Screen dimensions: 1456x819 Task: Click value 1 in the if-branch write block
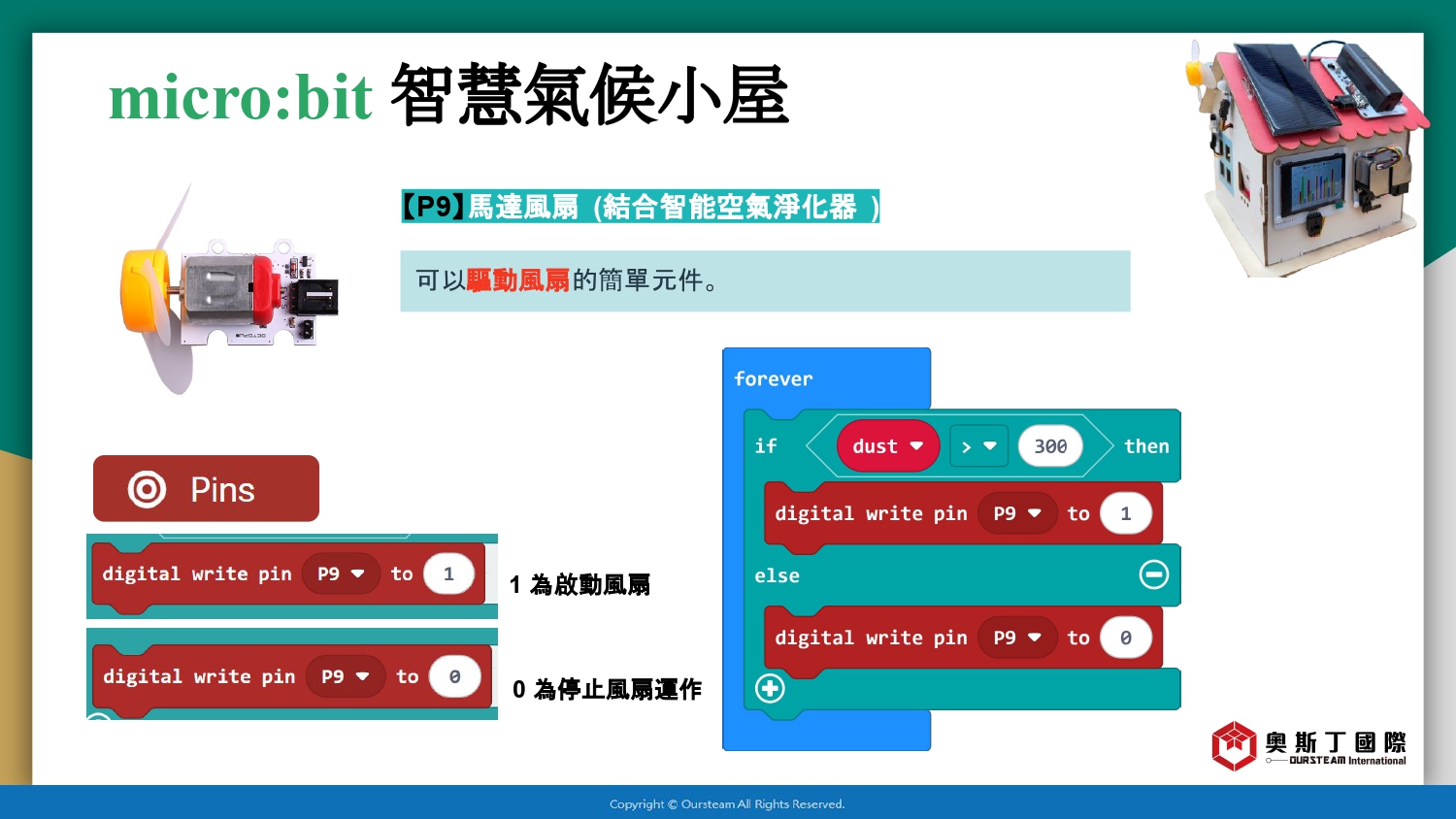1125,513
